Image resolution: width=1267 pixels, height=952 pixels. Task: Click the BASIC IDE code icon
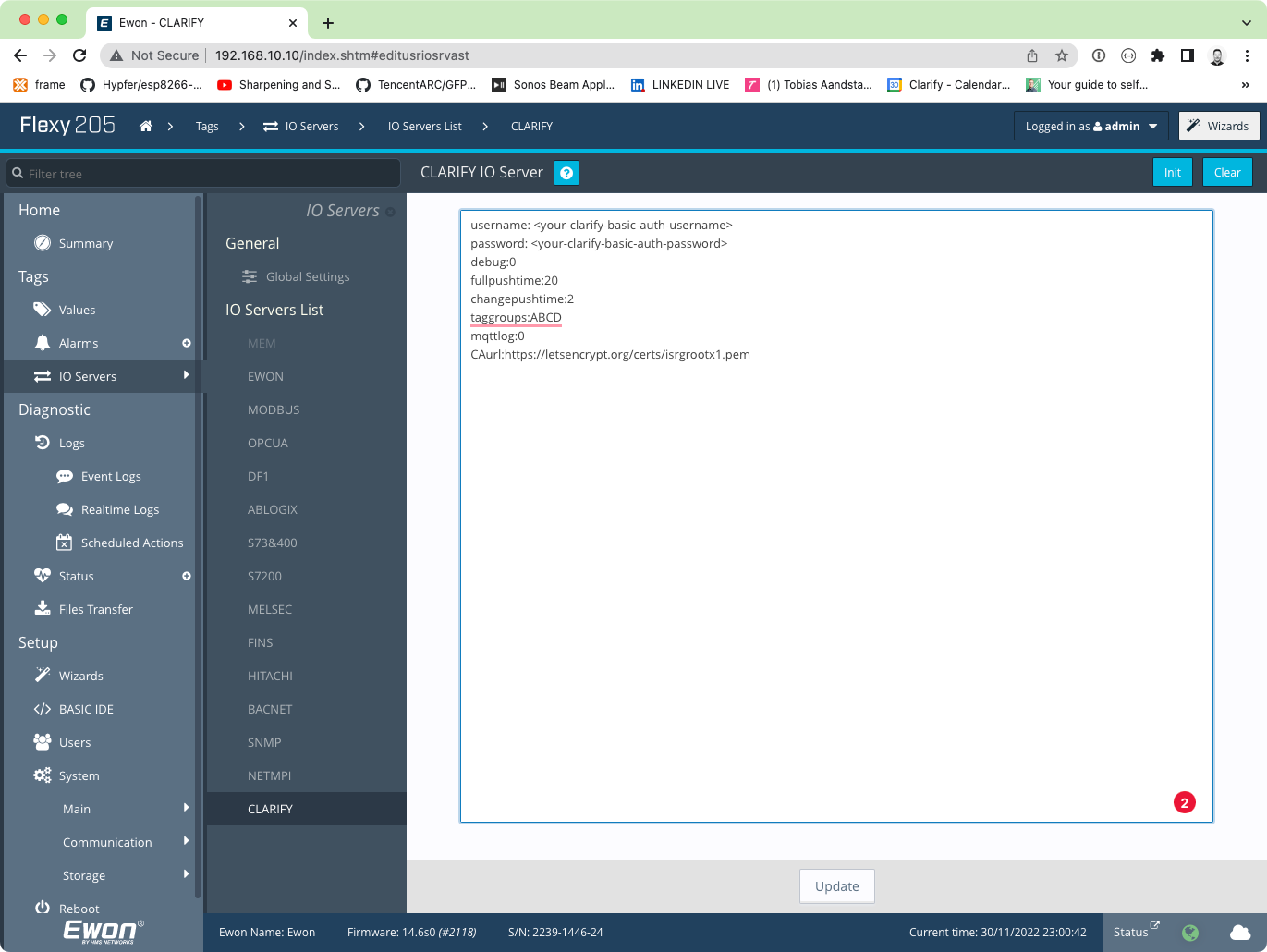click(x=43, y=709)
